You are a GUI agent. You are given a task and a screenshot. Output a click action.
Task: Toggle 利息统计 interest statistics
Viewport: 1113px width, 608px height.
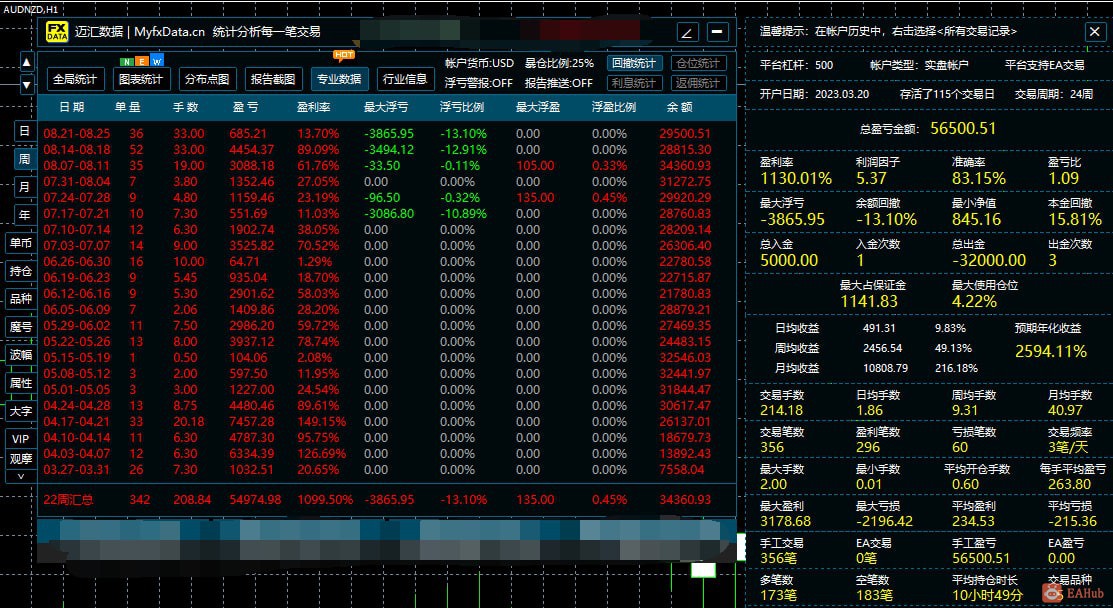coord(635,83)
